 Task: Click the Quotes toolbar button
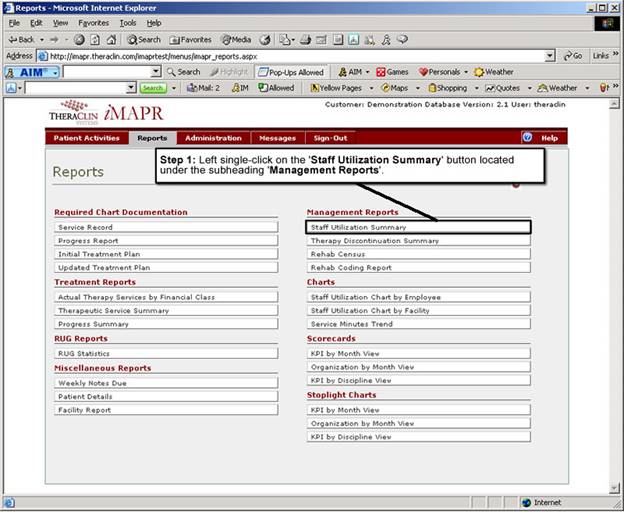click(x=502, y=88)
